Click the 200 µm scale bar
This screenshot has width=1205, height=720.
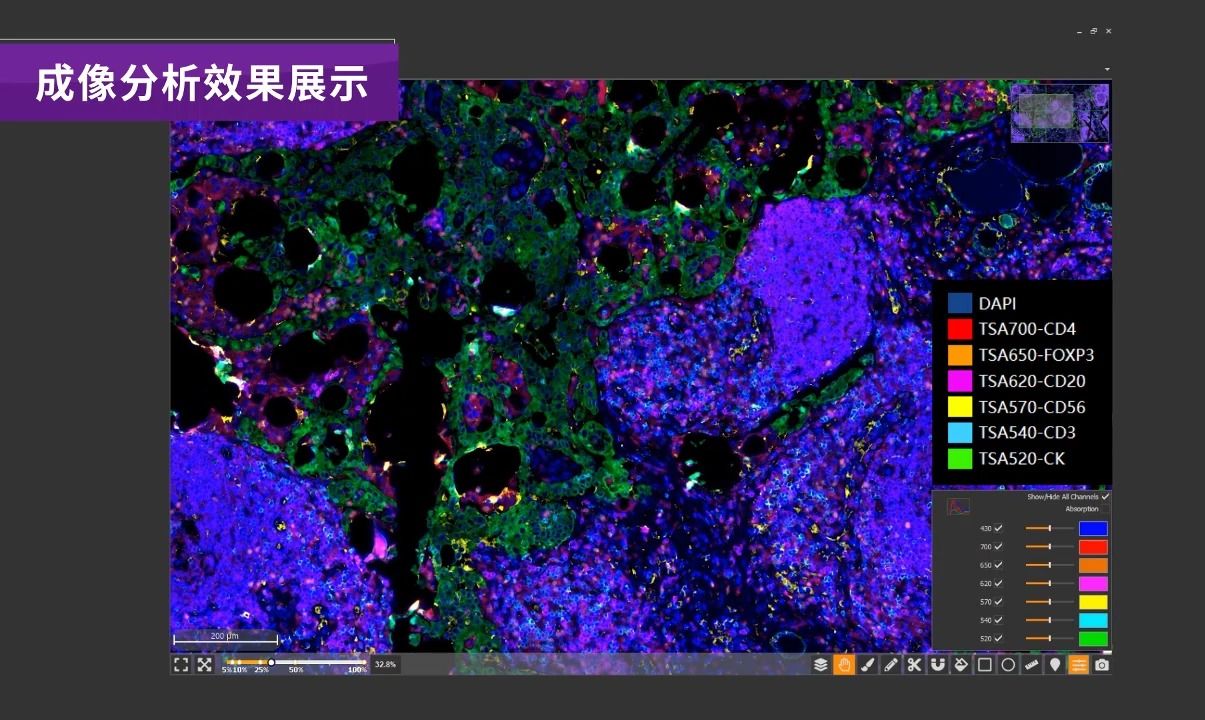[225, 637]
